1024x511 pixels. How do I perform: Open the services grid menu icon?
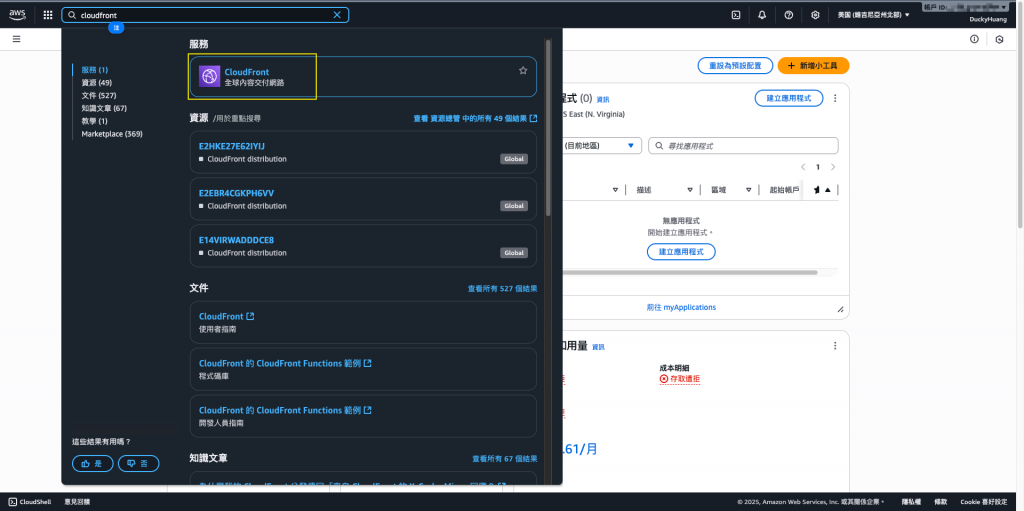click(x=48, y=15)
